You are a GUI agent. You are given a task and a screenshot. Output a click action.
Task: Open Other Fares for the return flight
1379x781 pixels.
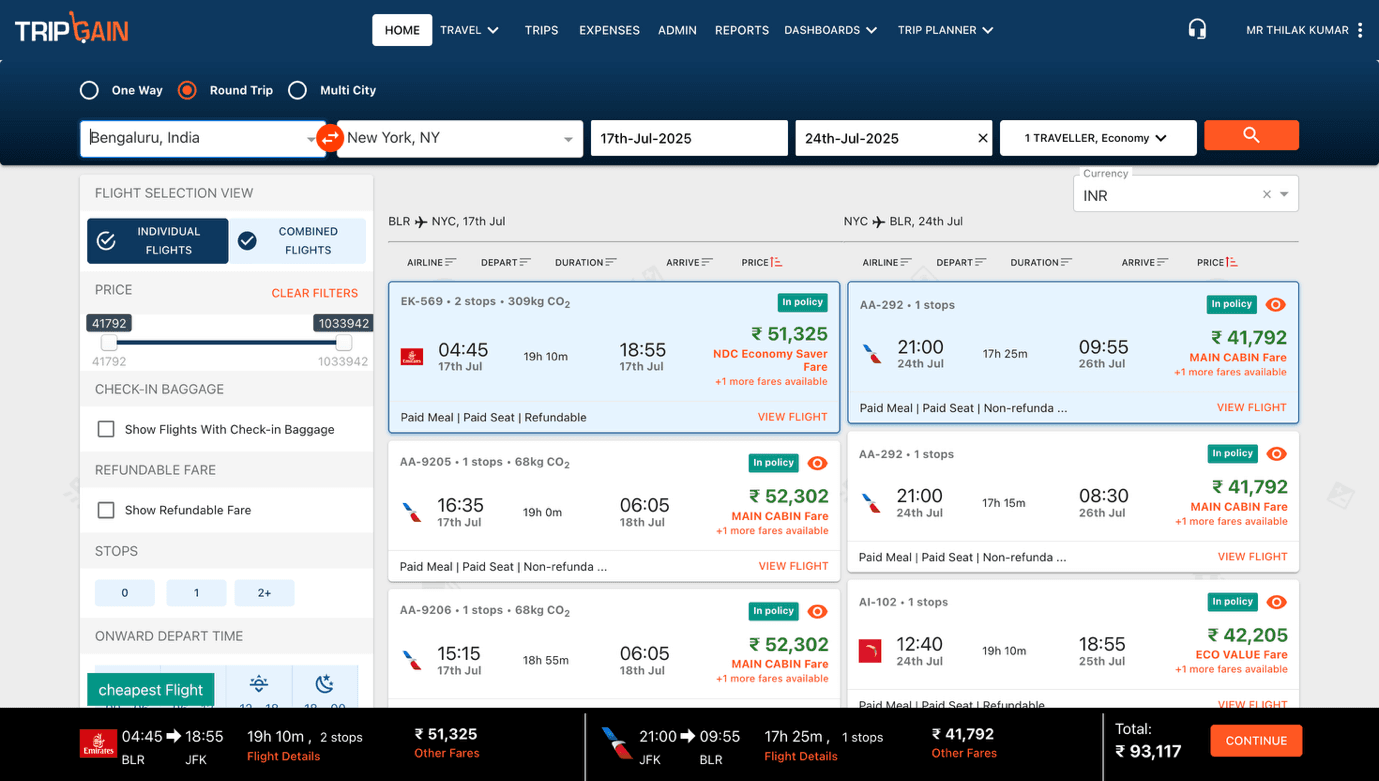coord(964,753)
